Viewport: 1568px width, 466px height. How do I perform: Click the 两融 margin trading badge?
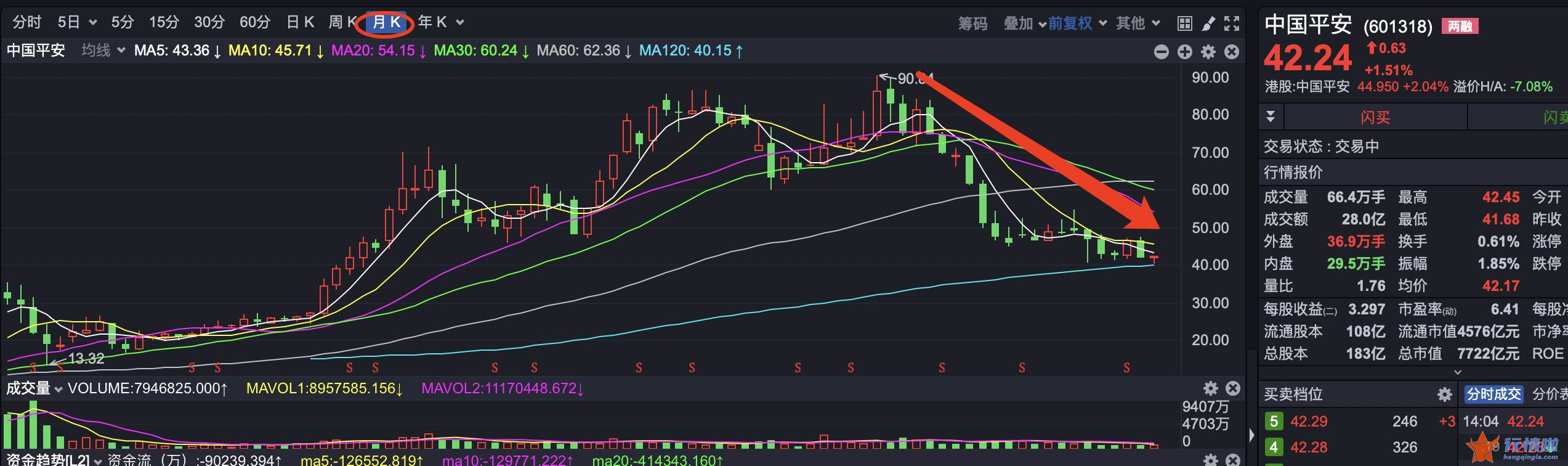tap(1460, 26)
